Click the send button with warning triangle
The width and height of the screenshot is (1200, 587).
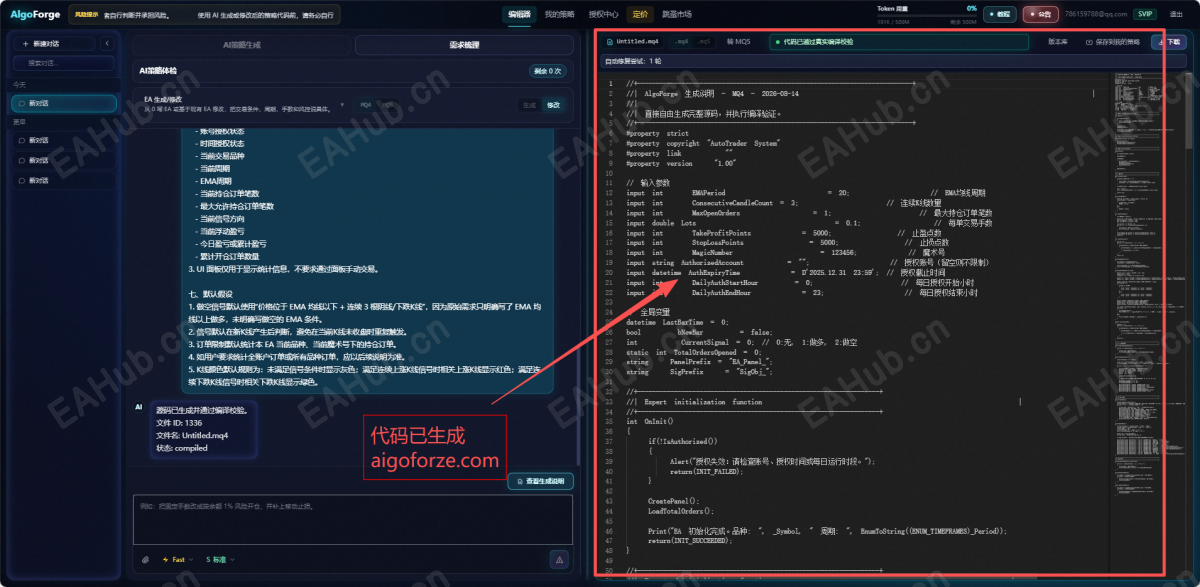click(x=559, y=560)
